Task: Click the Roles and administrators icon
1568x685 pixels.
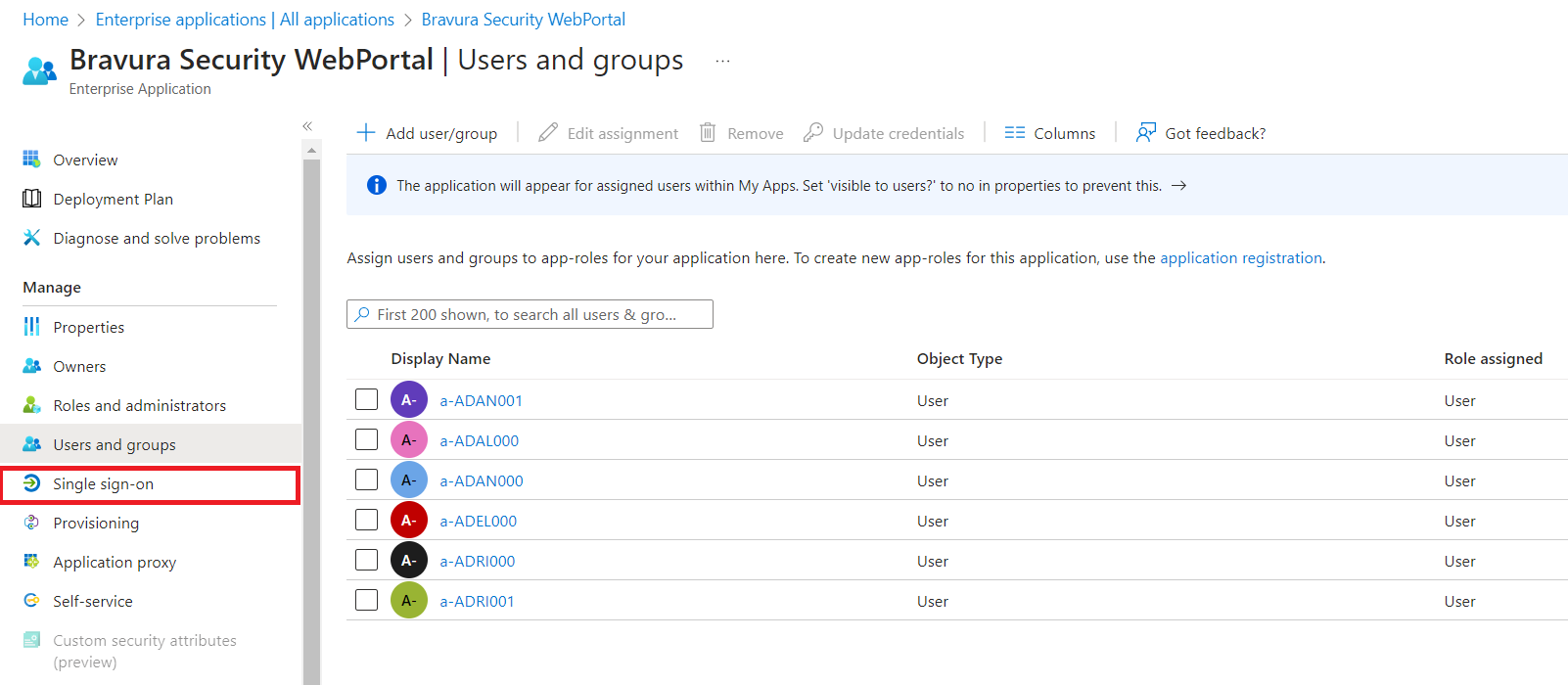Action: [31, 405]
